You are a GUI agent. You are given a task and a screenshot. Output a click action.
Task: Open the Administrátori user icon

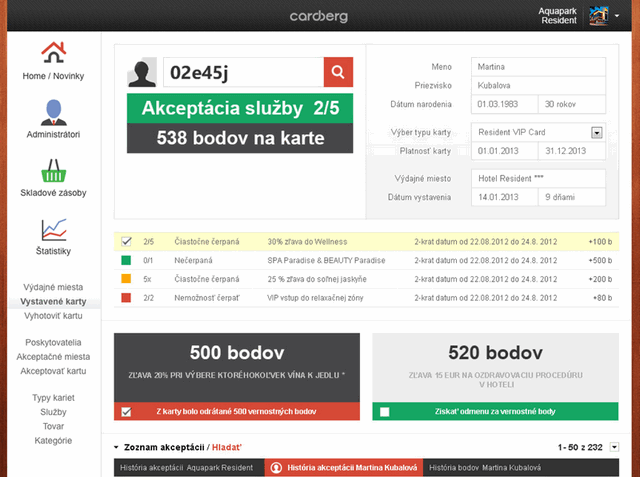[x=53, y=111]
